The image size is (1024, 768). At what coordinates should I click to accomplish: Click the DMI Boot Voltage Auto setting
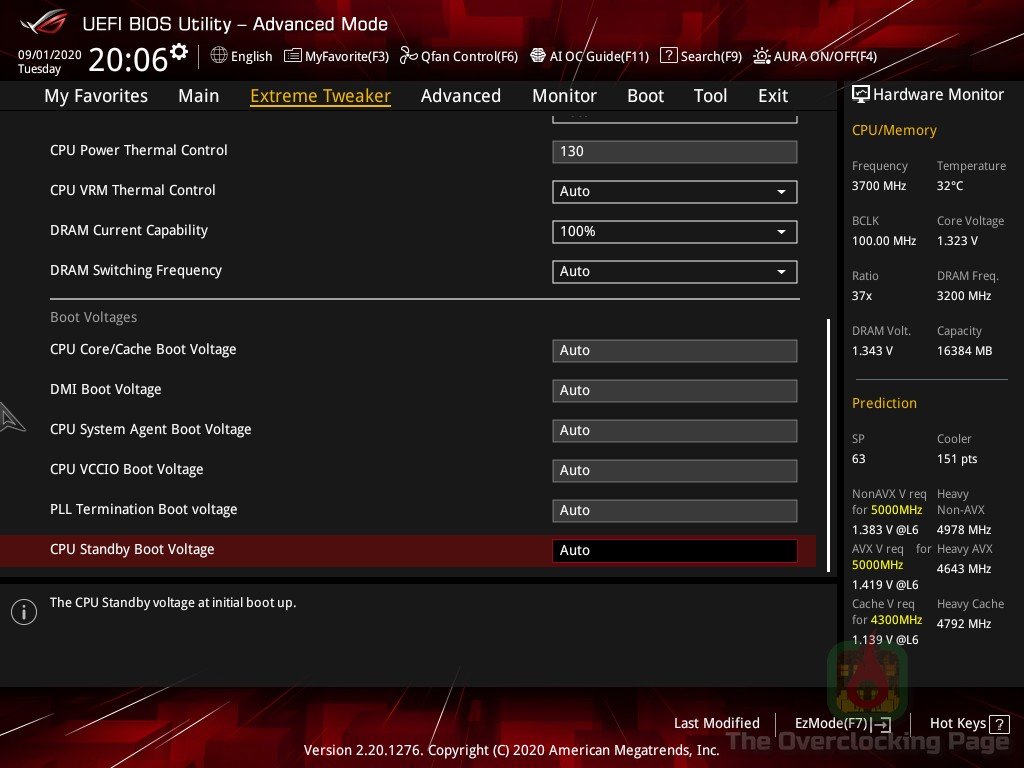point(674,390)
